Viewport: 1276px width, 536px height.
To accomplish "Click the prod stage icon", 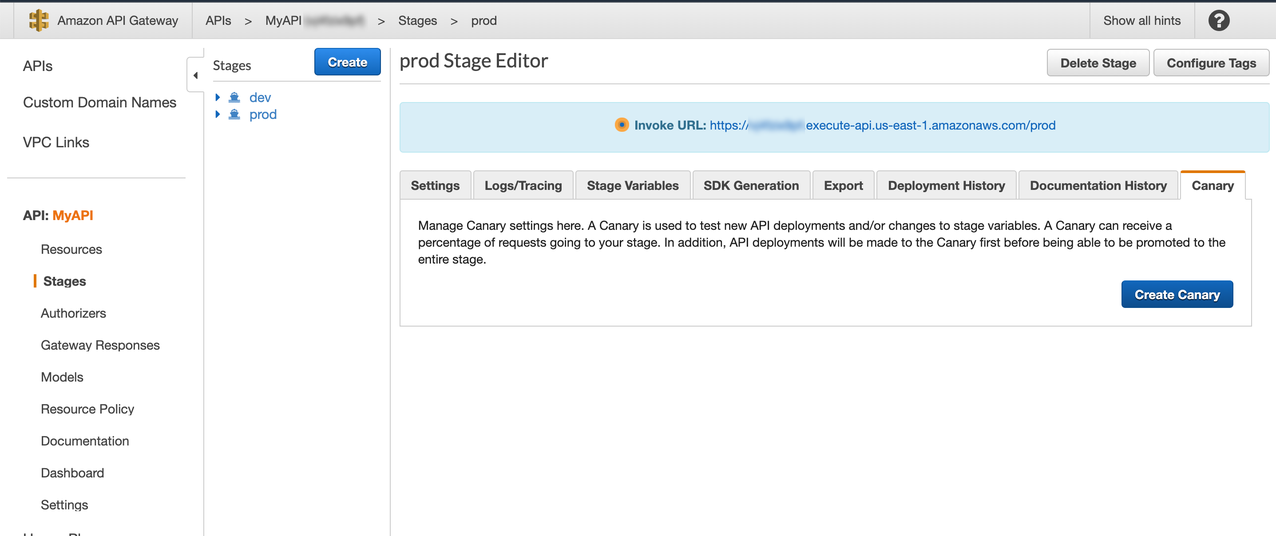I will tap(234, 115).
